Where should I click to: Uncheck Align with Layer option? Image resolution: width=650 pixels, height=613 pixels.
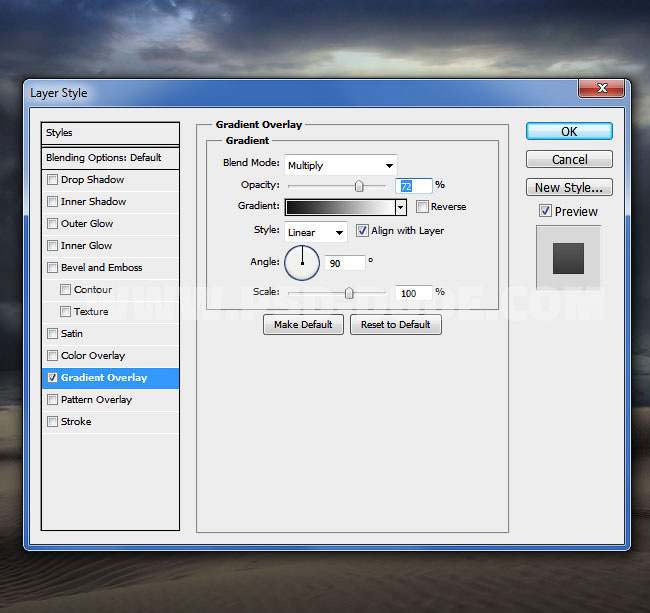coord(363,231)
